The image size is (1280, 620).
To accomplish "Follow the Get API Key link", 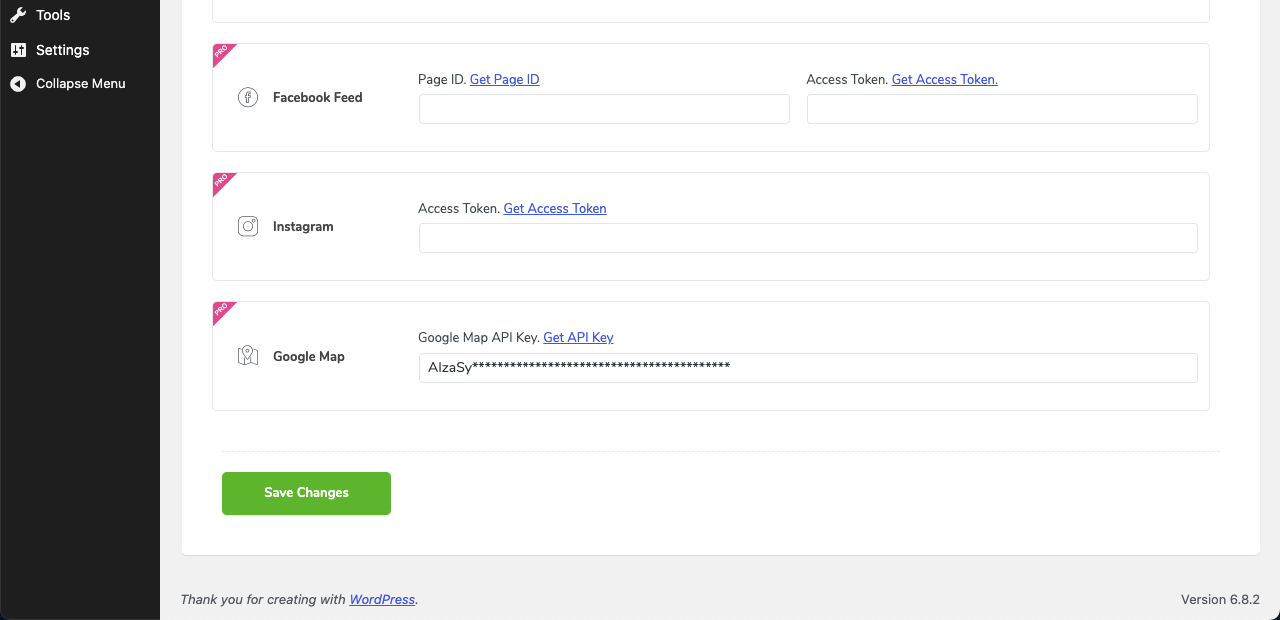I will 578,337.
